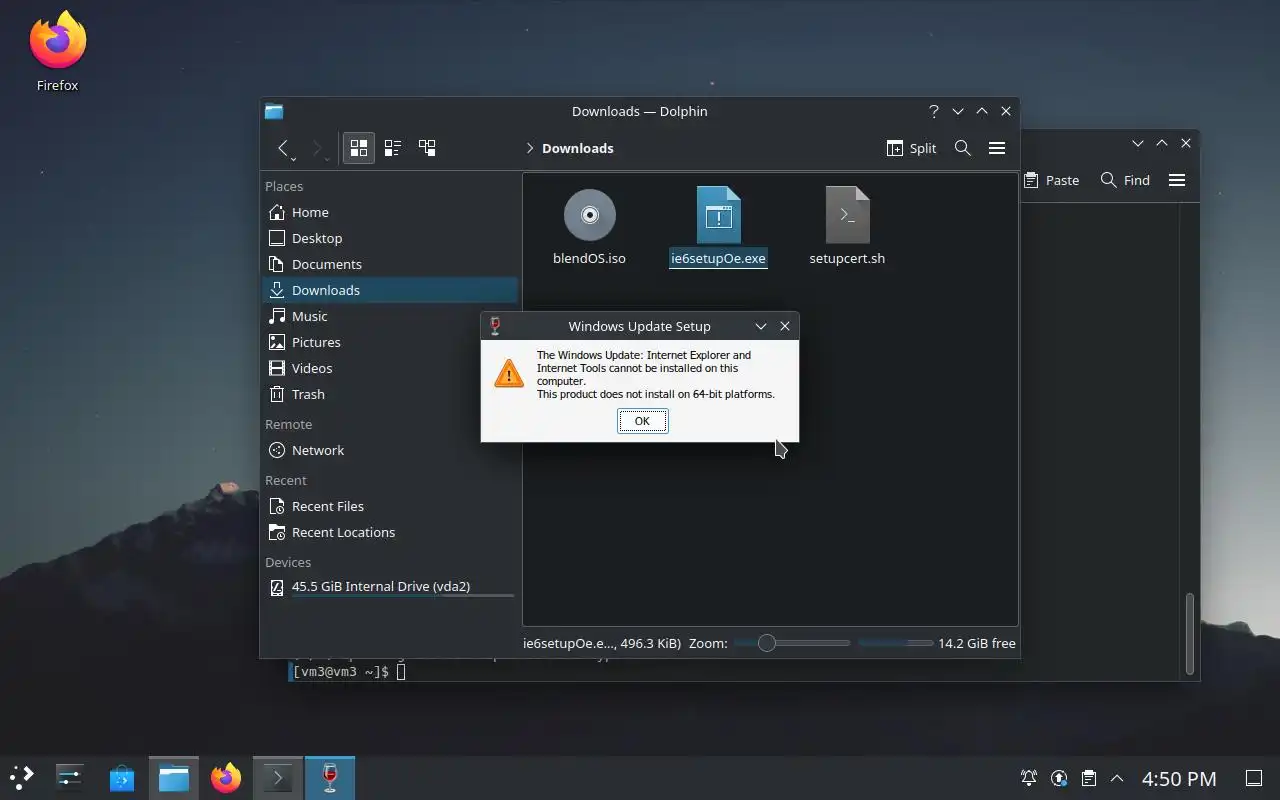Click the free space bar in status bar
This screenshot has width=1280, height=800.
(895, 643)
